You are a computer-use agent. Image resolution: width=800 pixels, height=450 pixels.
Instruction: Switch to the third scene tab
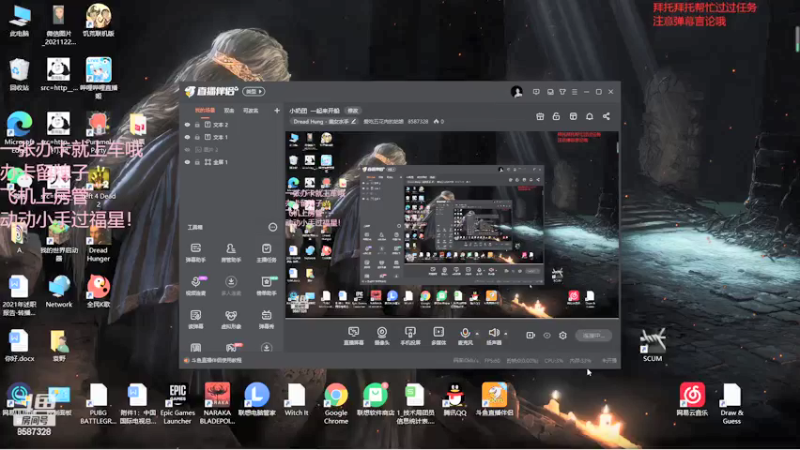(251, 110)
